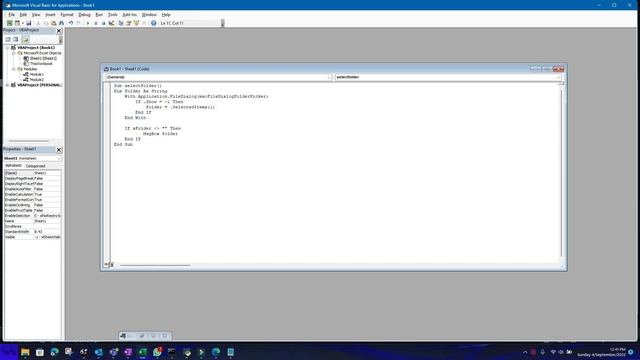Viewport: 640px width, 360px height.
Task: Open the Insert object dropdown arrow in toolbar
Action: tap(22, 23)
